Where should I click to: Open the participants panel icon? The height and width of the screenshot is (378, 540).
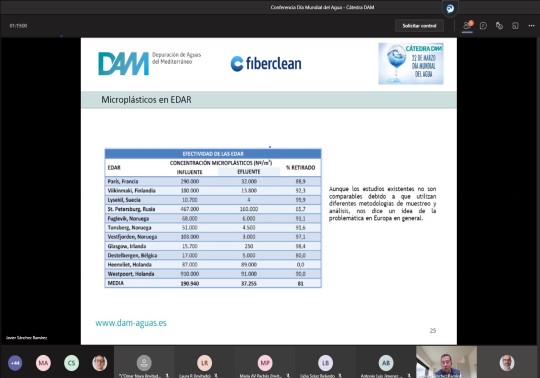pyautogui.click(x=467, y=25)
